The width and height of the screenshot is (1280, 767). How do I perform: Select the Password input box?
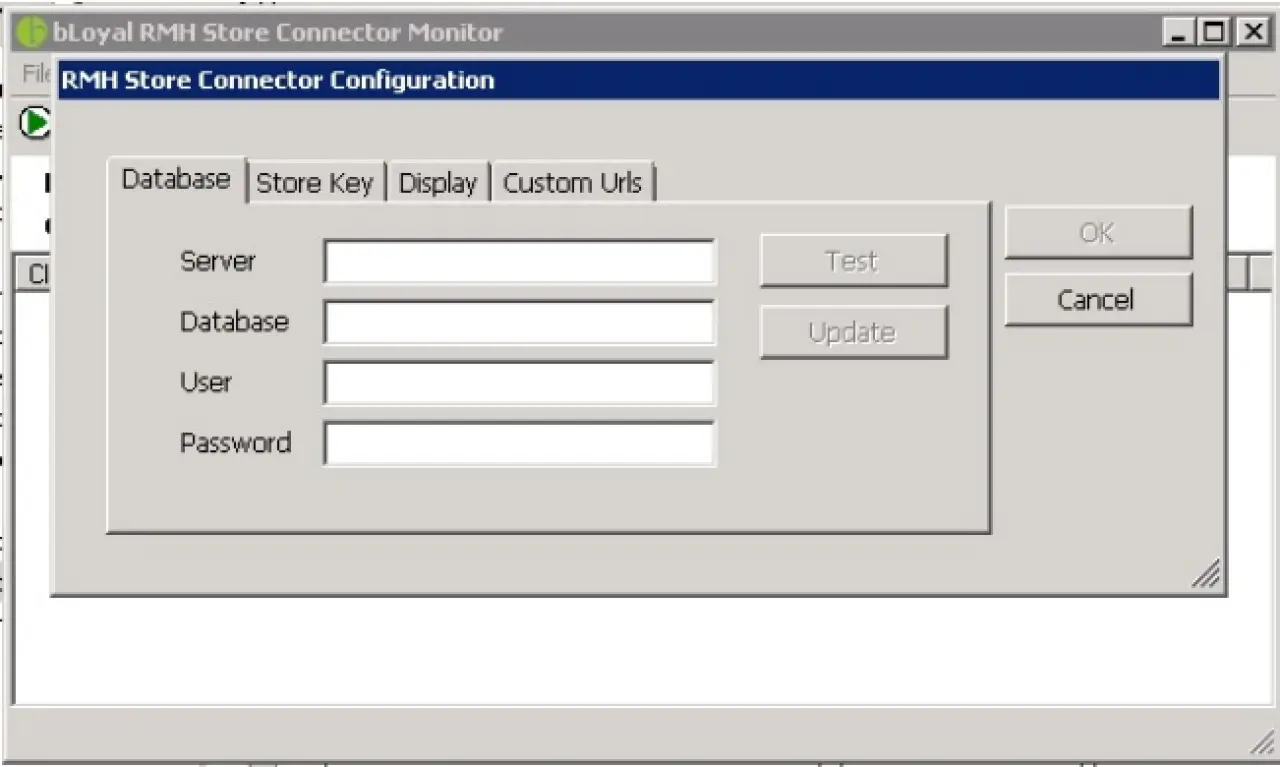520,444
